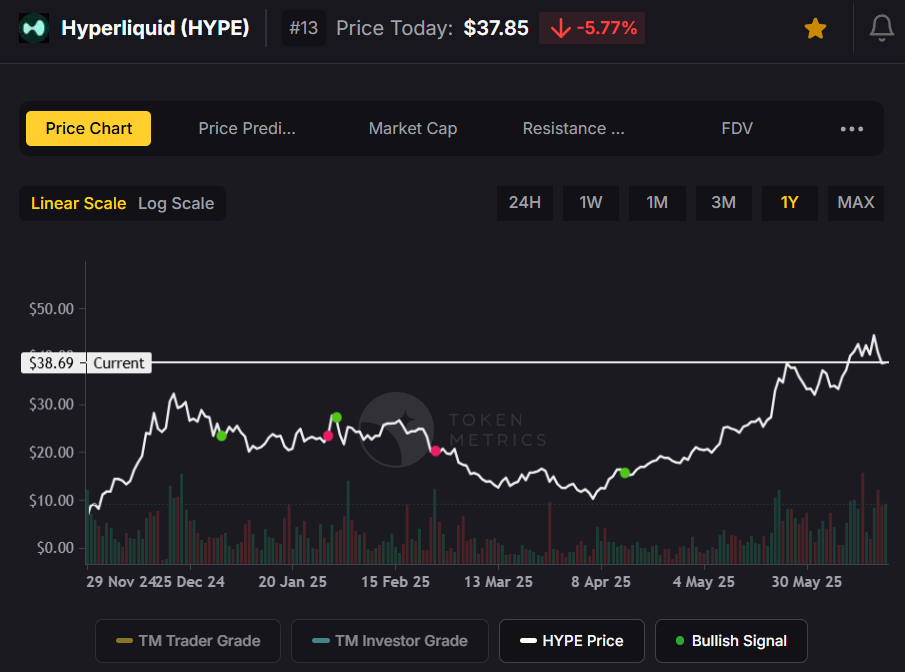This screenshot has width=905, height=672.
Task: Toggle the Bullish Signal legend
Action: tap(731, 641)
